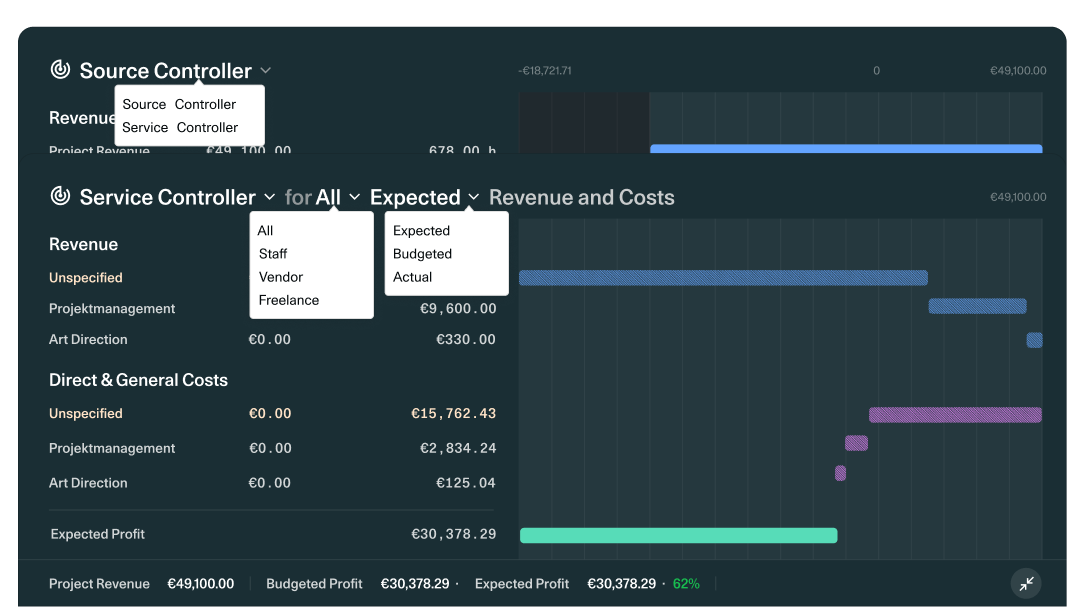Select 'All' from the filter menu
Viewport: 1092px width, 607px height.
(x=265, y=230)
